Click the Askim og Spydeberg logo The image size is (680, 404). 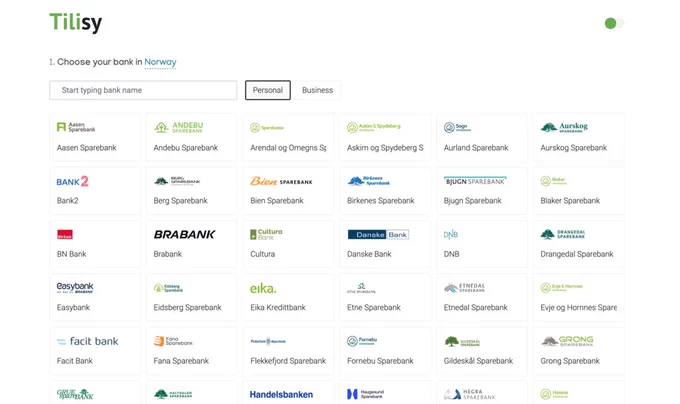[373, 127]
